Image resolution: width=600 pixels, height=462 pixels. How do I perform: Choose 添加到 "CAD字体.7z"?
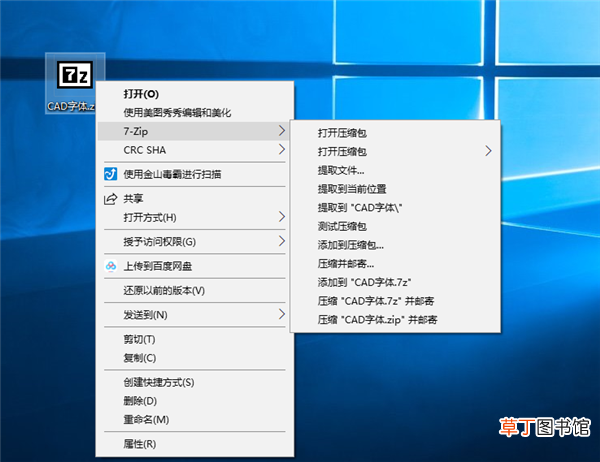(x=395, y=282)
